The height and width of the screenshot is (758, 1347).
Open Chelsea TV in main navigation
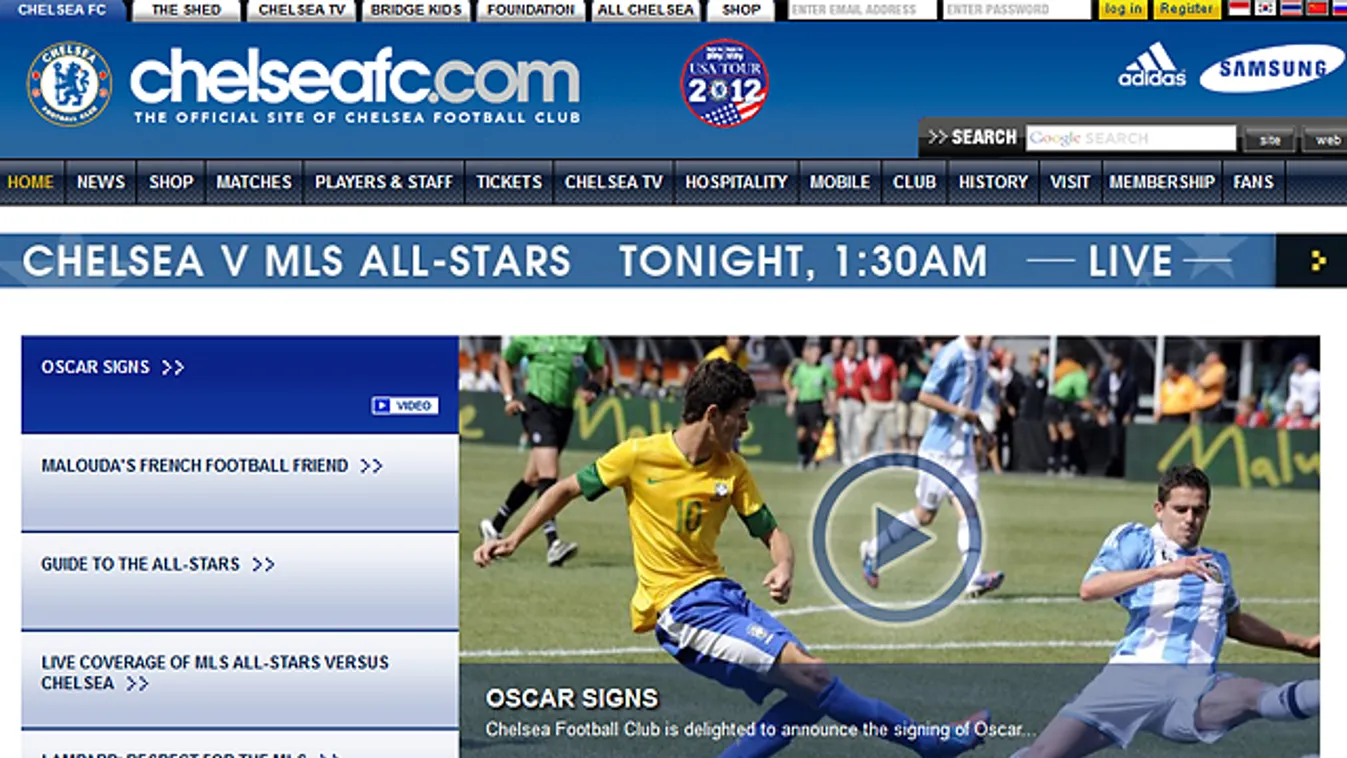coord(614,182)
